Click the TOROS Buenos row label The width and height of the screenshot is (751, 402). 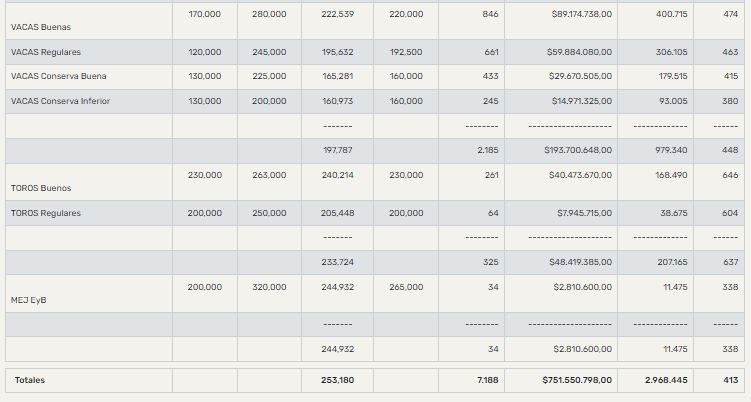click(41, 188)
